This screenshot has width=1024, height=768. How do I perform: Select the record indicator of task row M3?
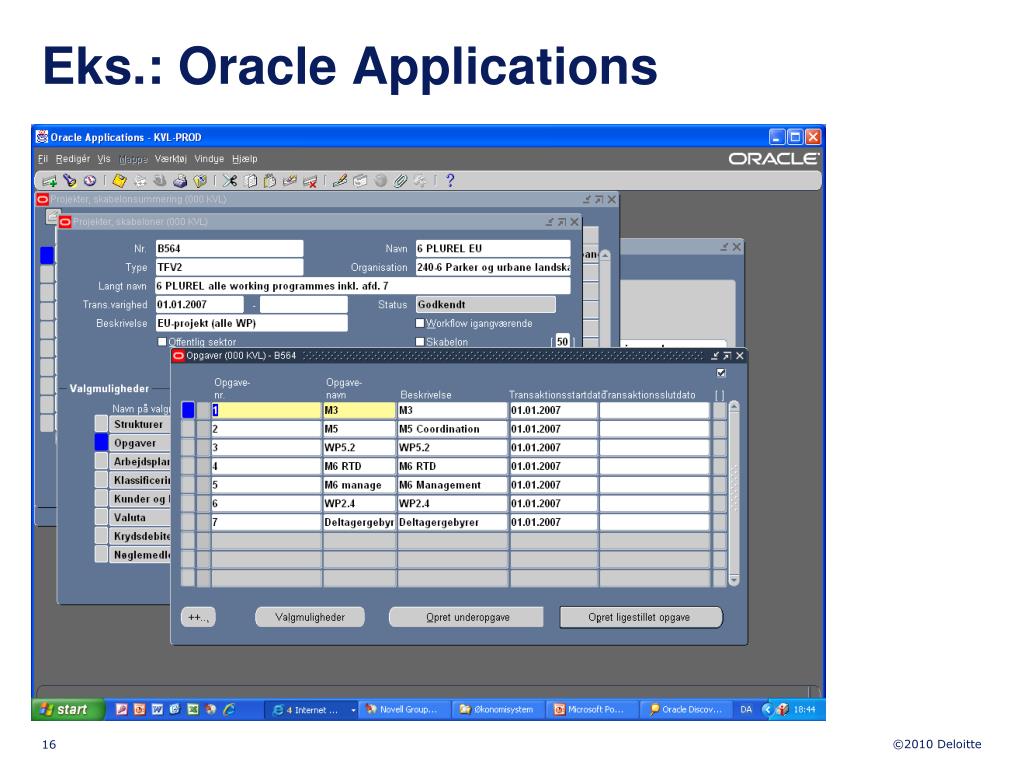(188, 410)
